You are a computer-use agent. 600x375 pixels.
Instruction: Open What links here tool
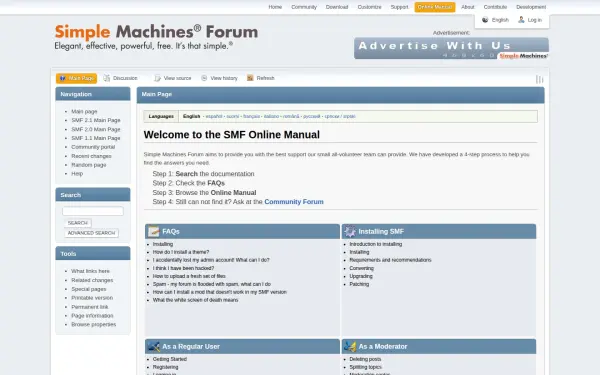[90, 271]
